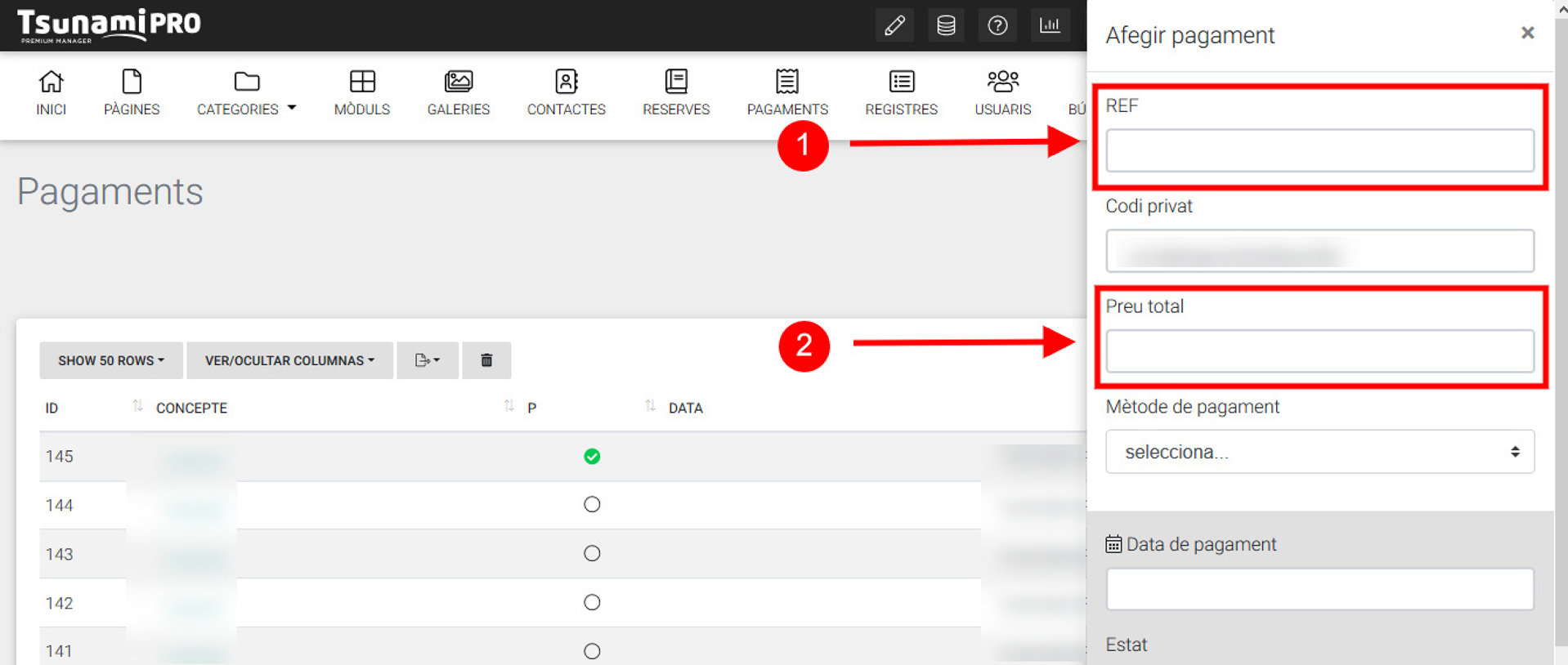Open the statistics chart icon
This screenshot has width=1568, height=665.
coord(1050,25)
